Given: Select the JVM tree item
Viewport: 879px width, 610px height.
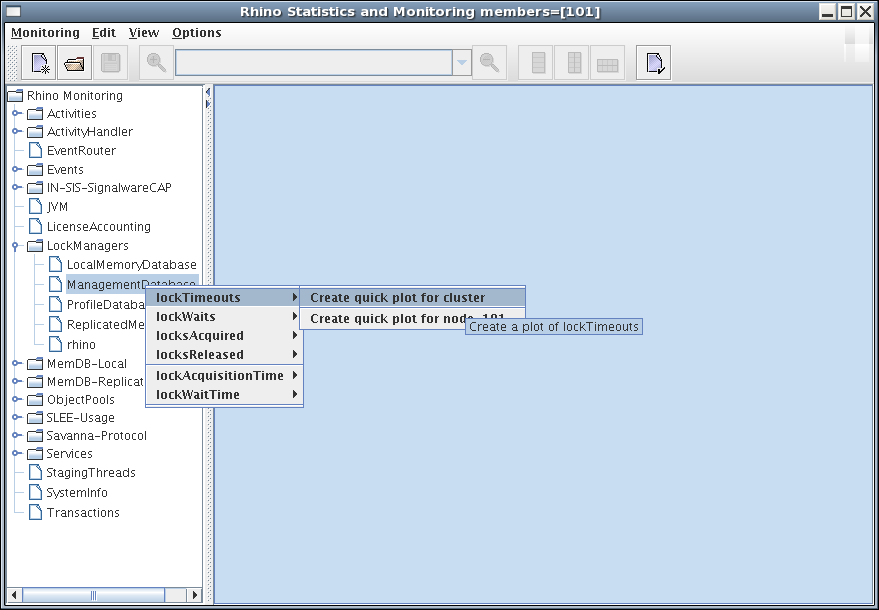Looking at the screenshot, I should pyautogui.click(x=57, y=207).
